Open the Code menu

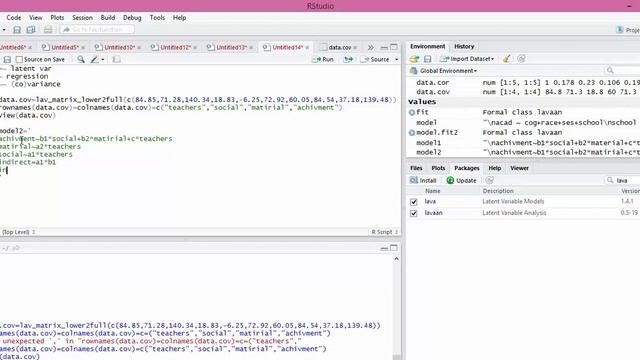click(x=13, y=18)
